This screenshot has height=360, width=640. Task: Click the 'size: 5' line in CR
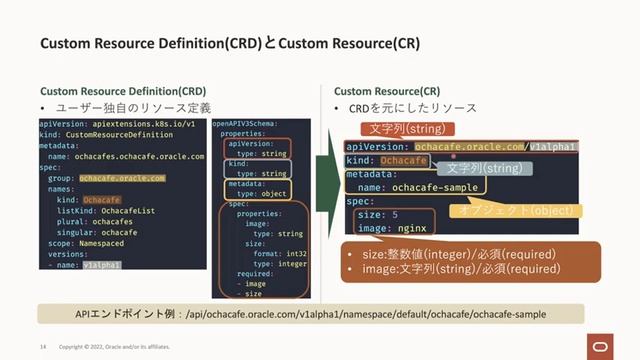point(378,215)
